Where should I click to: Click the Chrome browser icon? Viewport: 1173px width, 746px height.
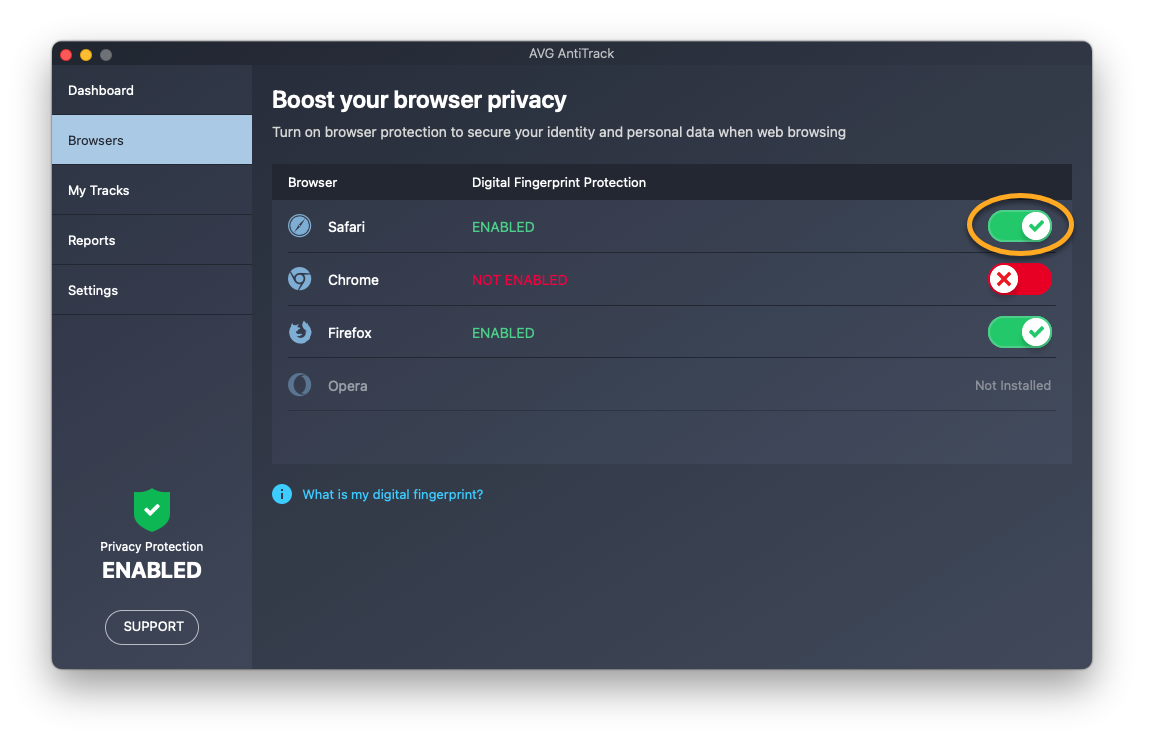pos(300,280)
